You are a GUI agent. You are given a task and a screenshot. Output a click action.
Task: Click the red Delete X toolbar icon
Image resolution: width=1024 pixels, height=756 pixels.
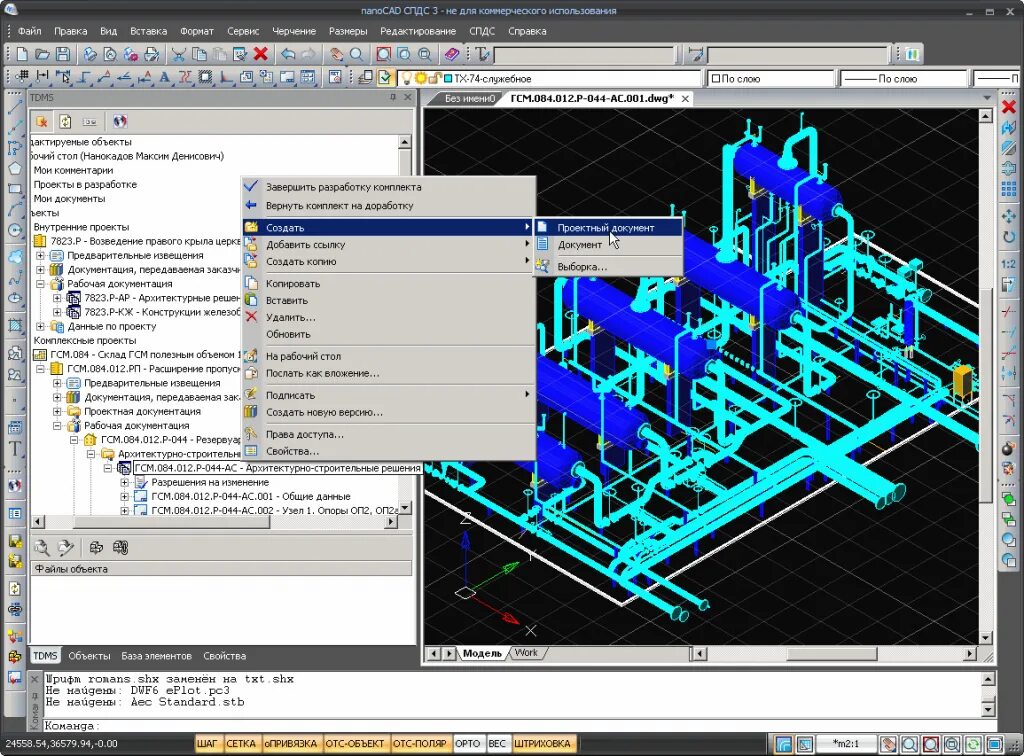(261, 54)
